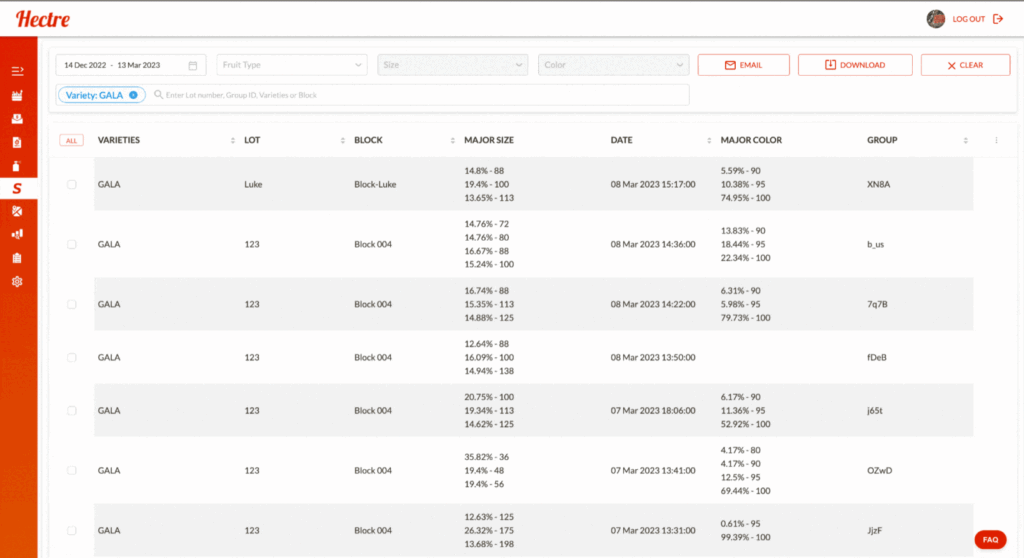Image resolution: width=1024 pixels, height=558 pixels.
Task: Expand the sidebar menu icon
Action: (x=17, y=71)
